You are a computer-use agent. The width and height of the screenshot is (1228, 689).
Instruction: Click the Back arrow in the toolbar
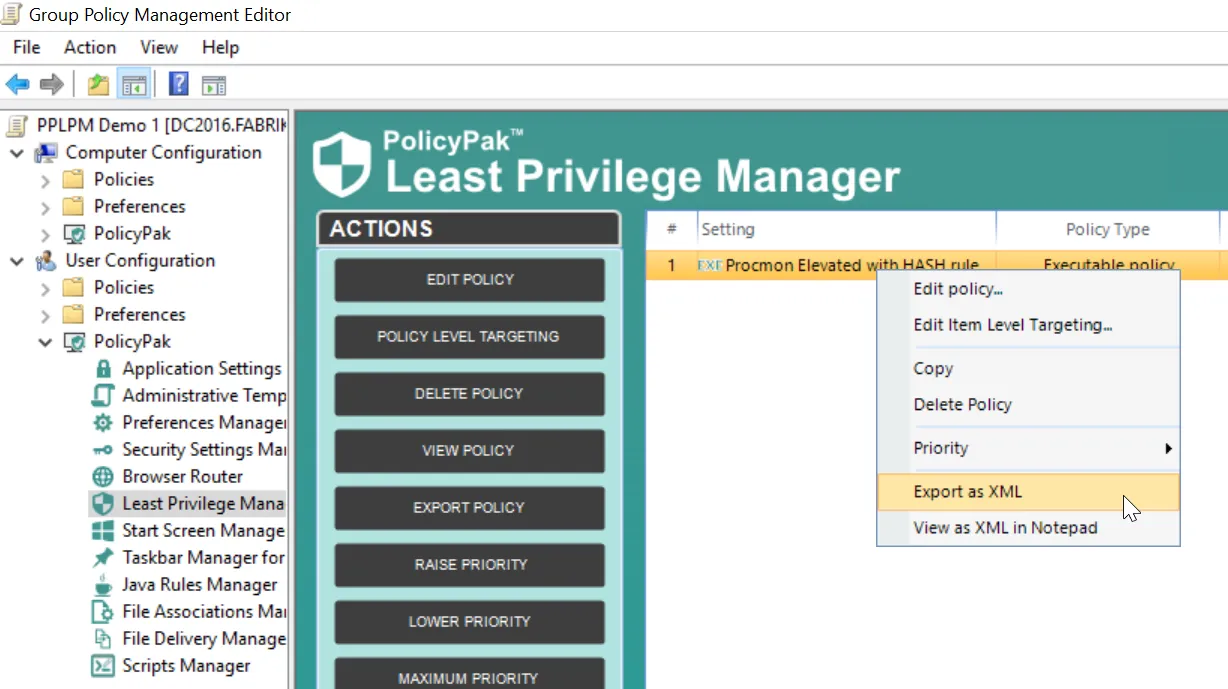[x=18, y=85]
